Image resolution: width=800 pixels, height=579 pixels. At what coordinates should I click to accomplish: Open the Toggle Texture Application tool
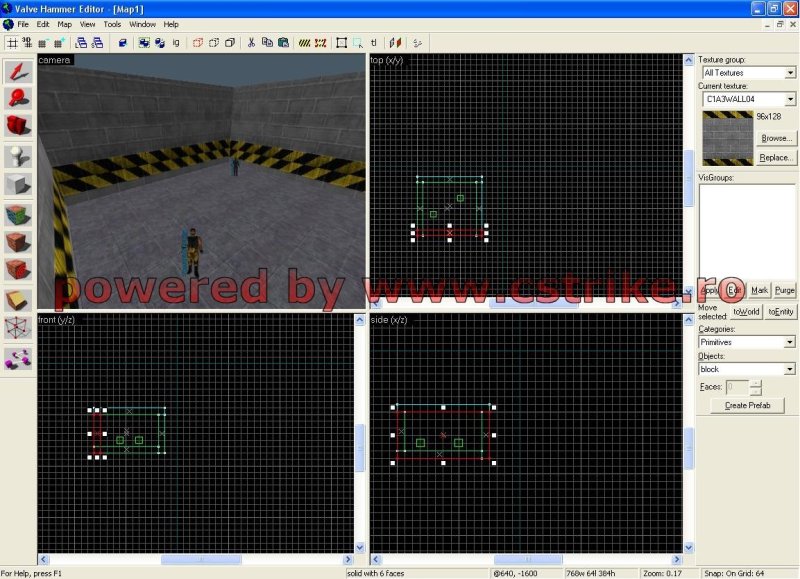click(x=18, y=214)
